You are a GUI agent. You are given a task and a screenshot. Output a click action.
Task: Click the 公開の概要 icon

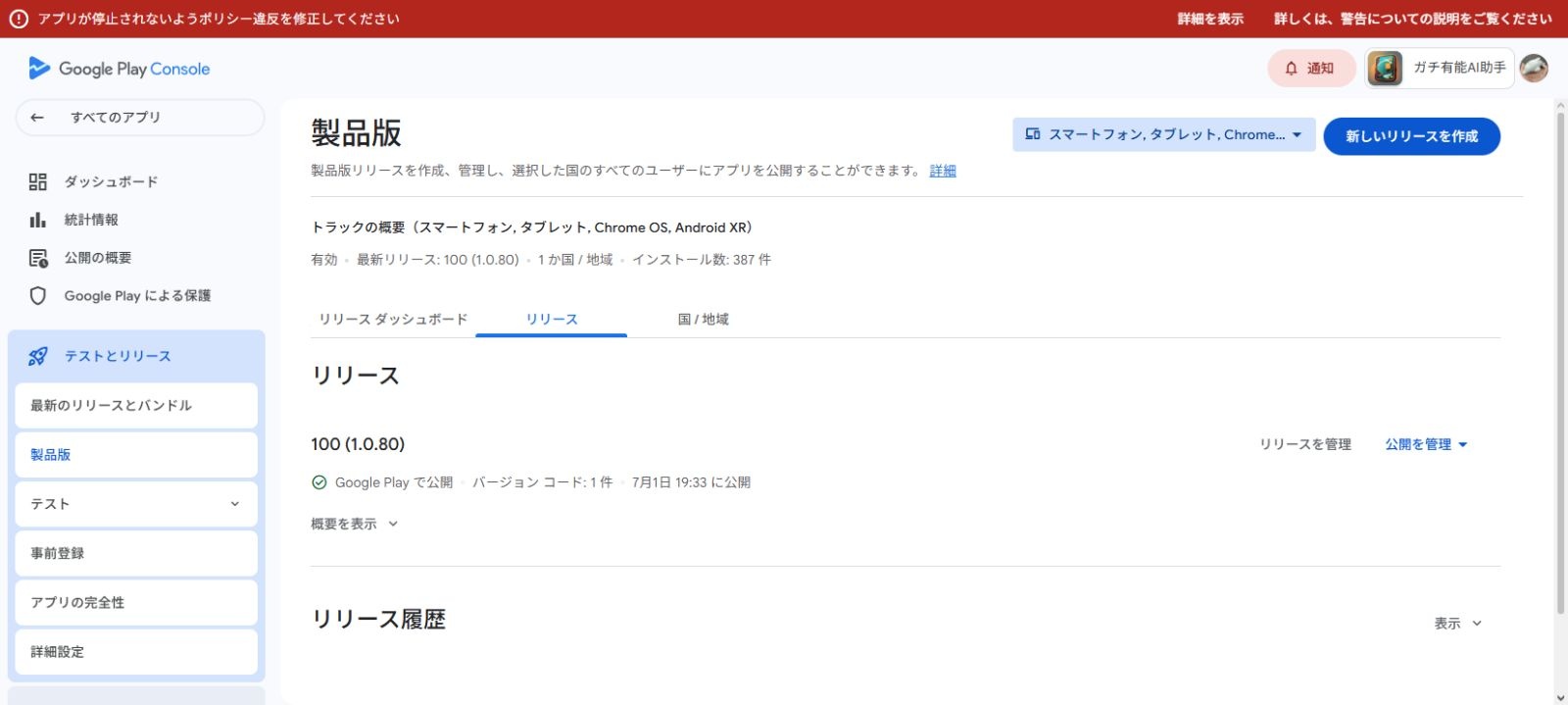click(38, 258)
